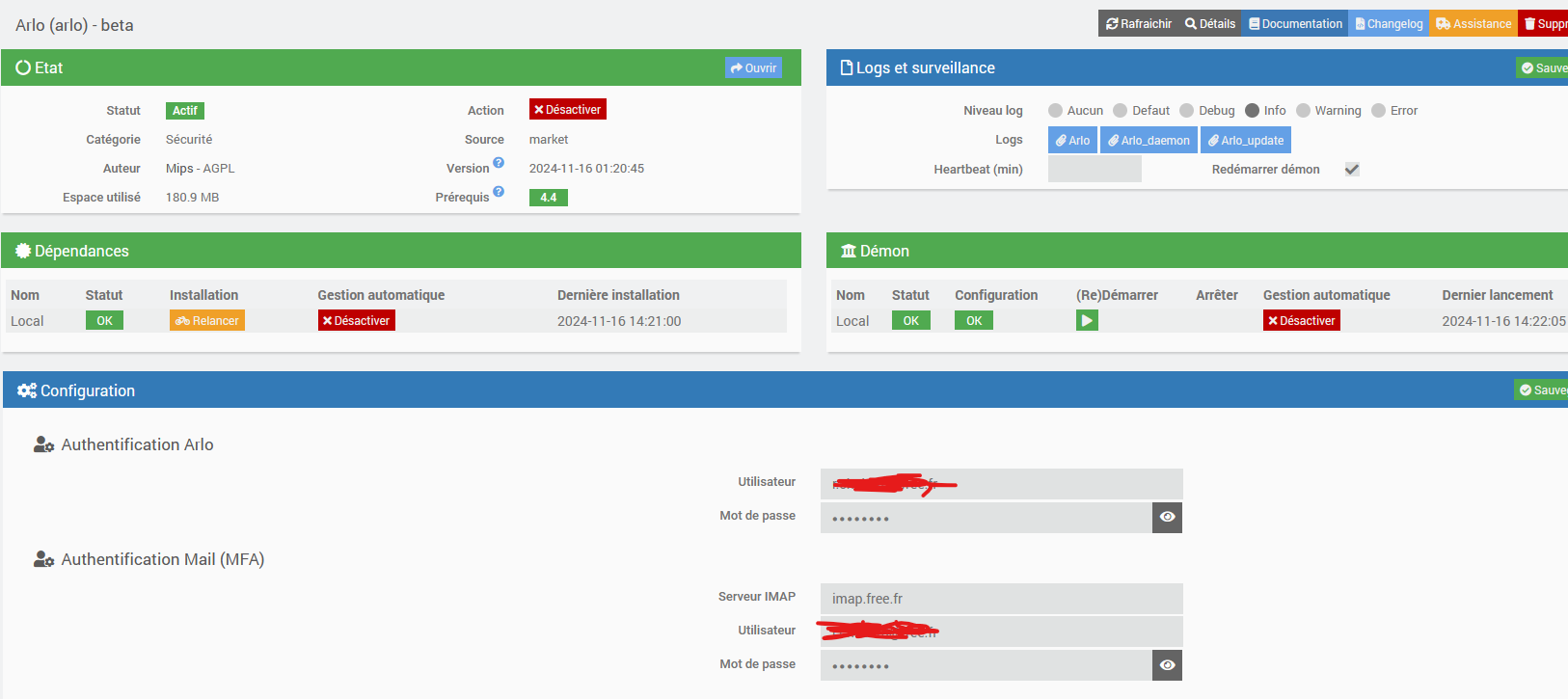Click the Heartbeat (min) input field

click(x=1095, y=169)
